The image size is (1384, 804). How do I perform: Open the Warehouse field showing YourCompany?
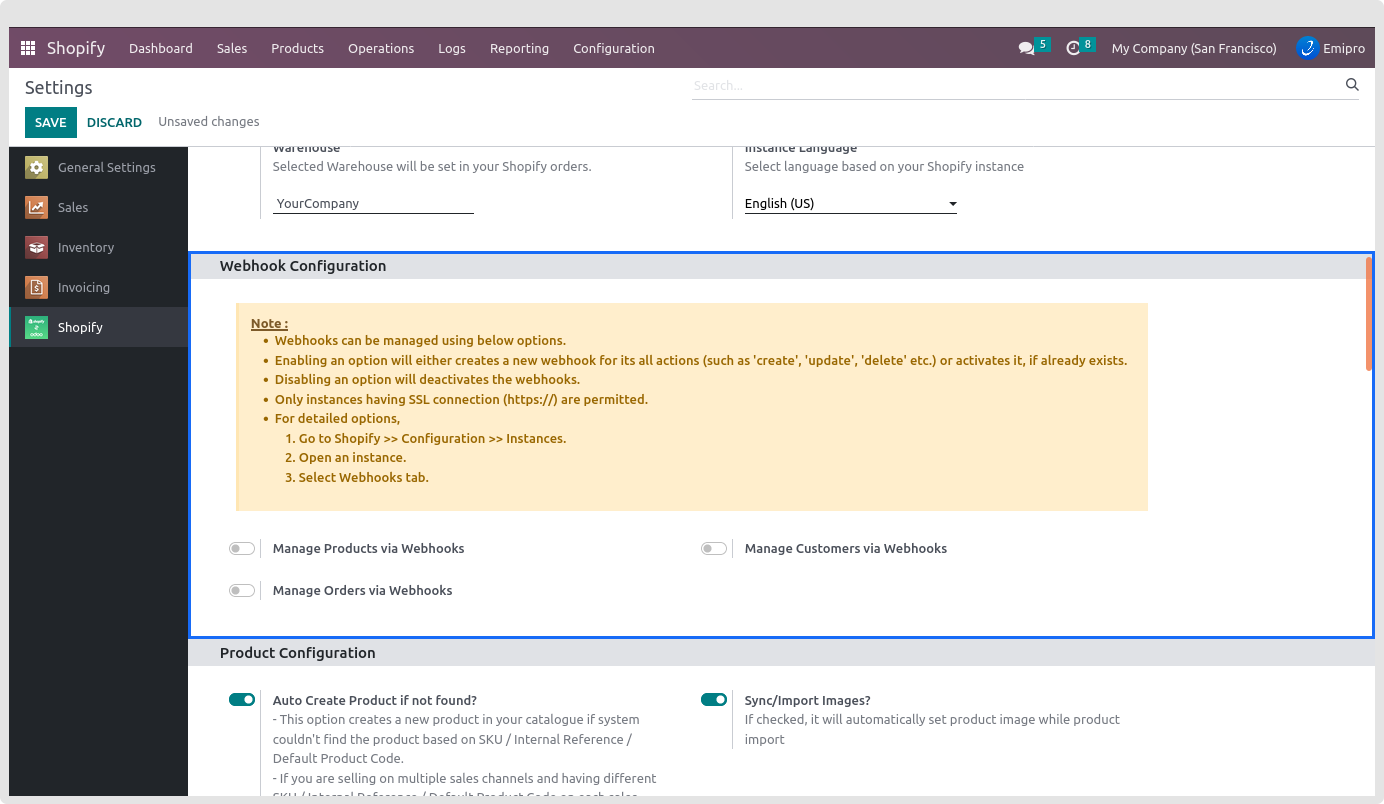pyautogui.click(x=373, y=203)
